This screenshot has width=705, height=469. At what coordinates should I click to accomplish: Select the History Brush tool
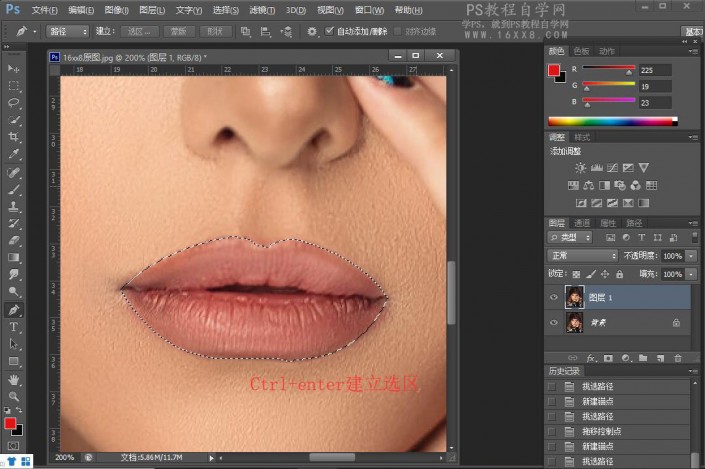point(13,223)
